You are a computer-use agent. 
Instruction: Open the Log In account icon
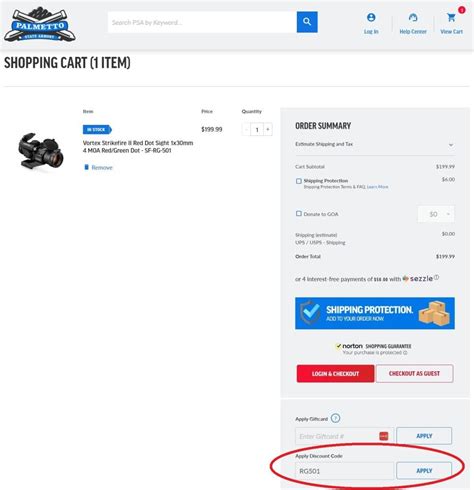click(x=371, y=18)
